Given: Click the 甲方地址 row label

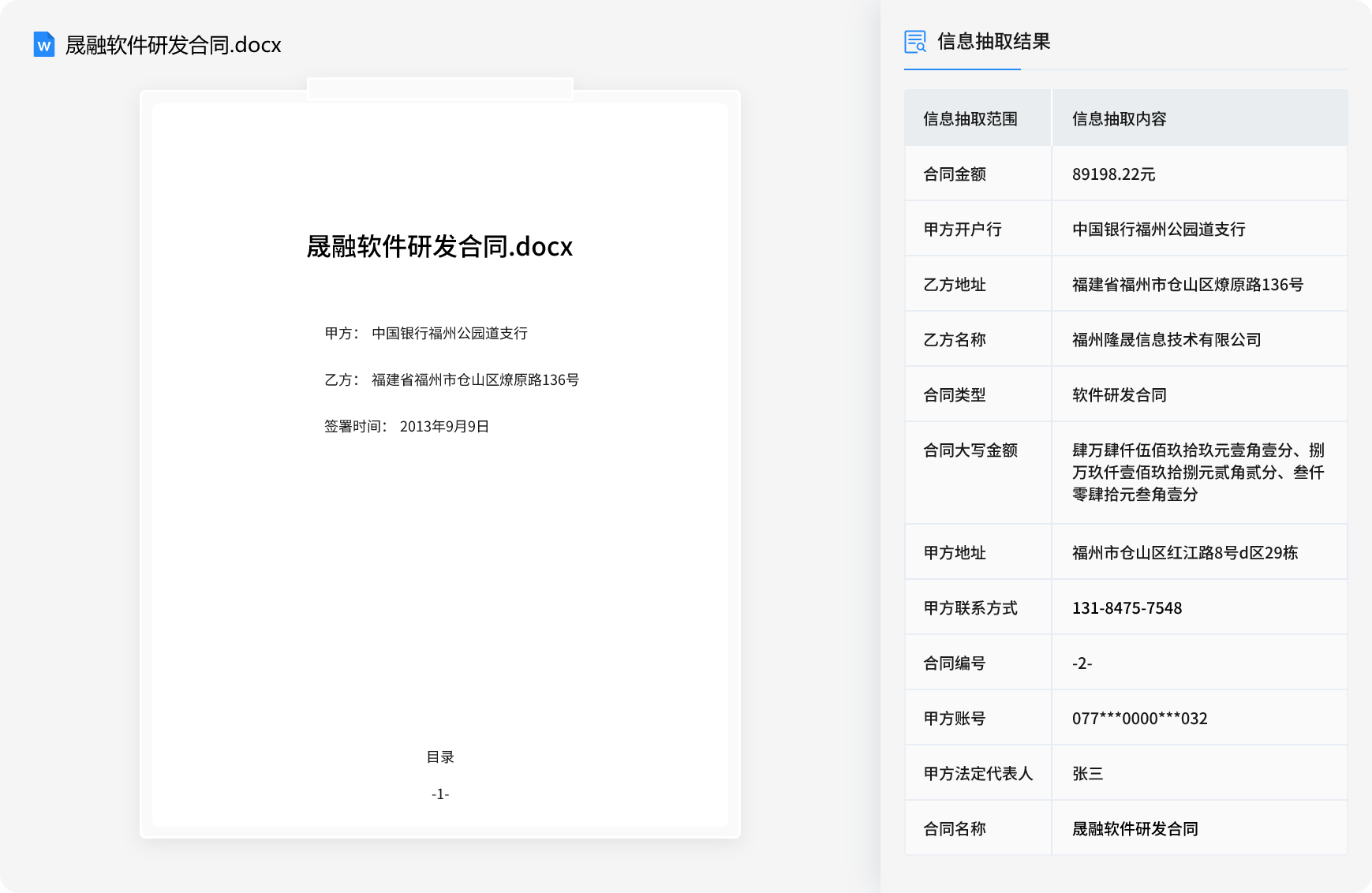Looking at the screenshot, I should point(955,553).
